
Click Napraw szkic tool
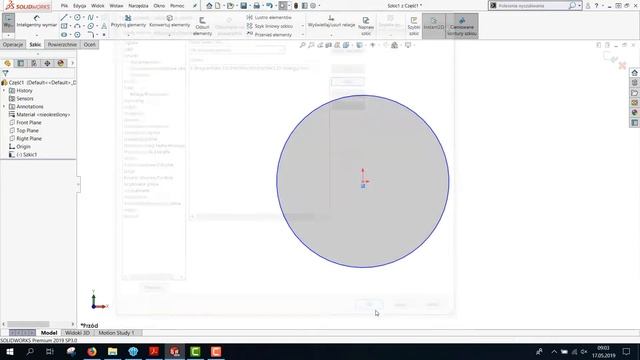(366, 27)
